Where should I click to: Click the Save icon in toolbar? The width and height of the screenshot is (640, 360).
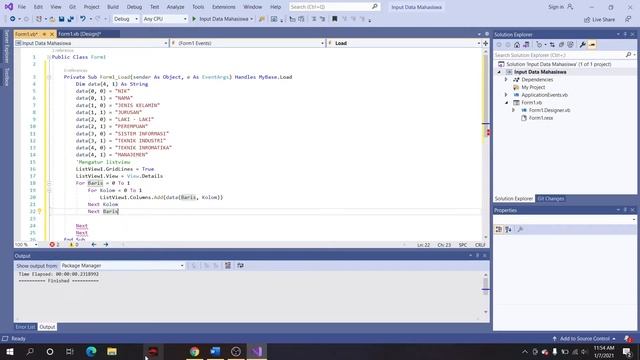61,19
